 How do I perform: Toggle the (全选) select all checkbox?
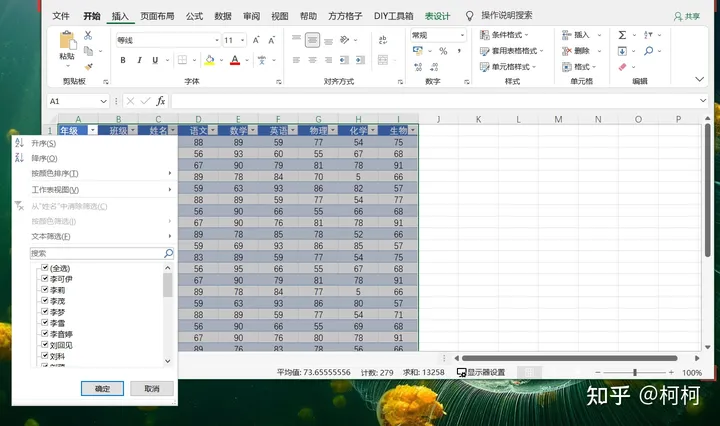pyautogui.click(x=45, y=267)
